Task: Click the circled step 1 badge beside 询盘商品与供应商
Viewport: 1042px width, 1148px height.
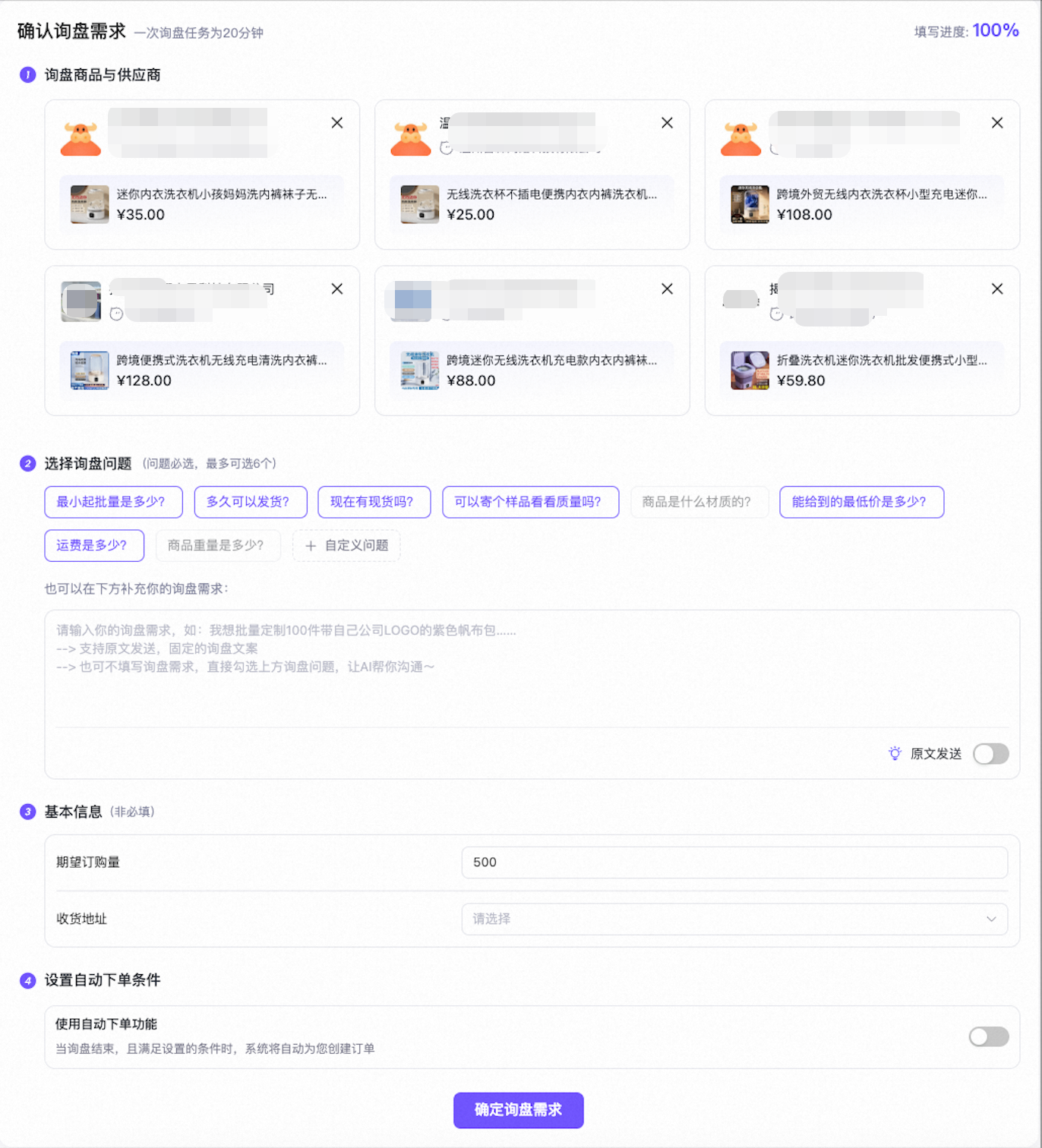Action: pyautogui.click(x=27, y=74)
